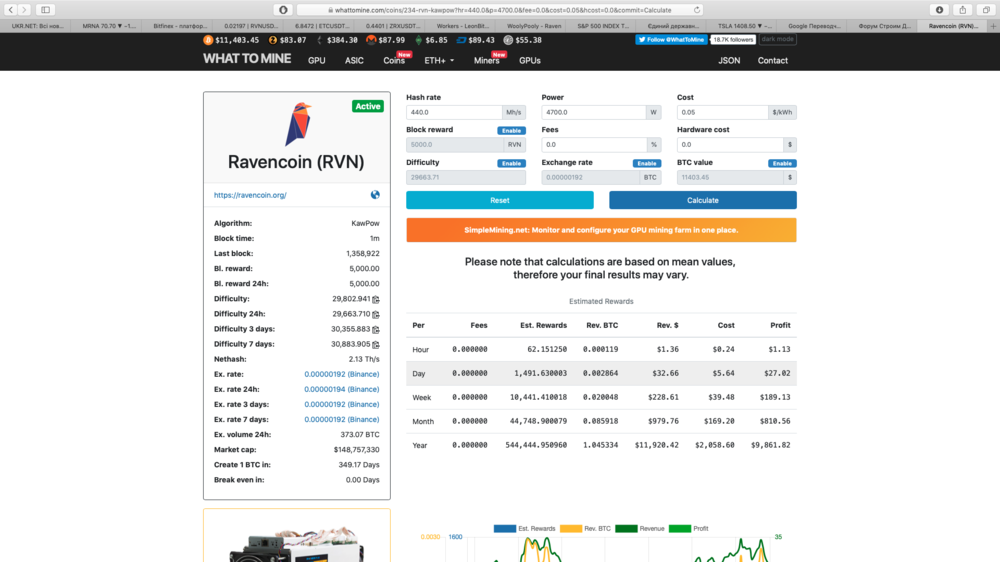Focus the Cost $/kWh input field
Viewport: 1000px width, 562px height.
coord(722,112)
